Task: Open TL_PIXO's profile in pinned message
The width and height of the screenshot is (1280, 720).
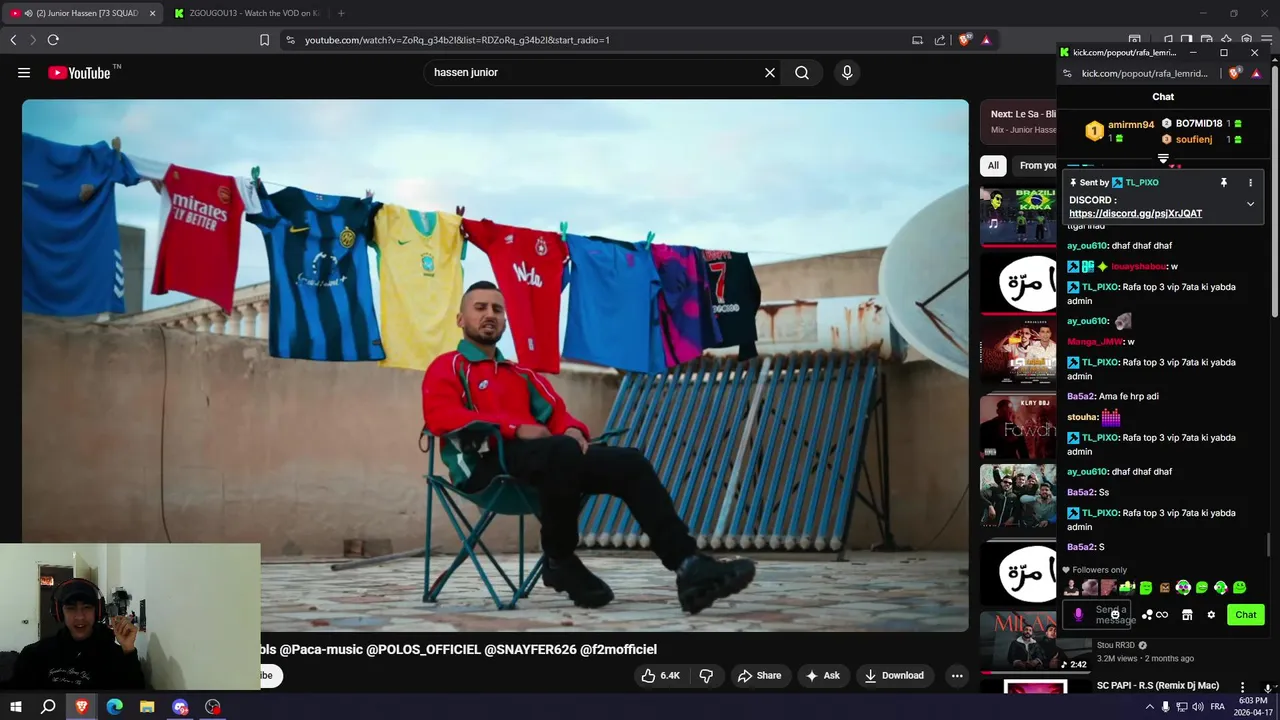Action: pyautogui.click(x=1142, y=183)
